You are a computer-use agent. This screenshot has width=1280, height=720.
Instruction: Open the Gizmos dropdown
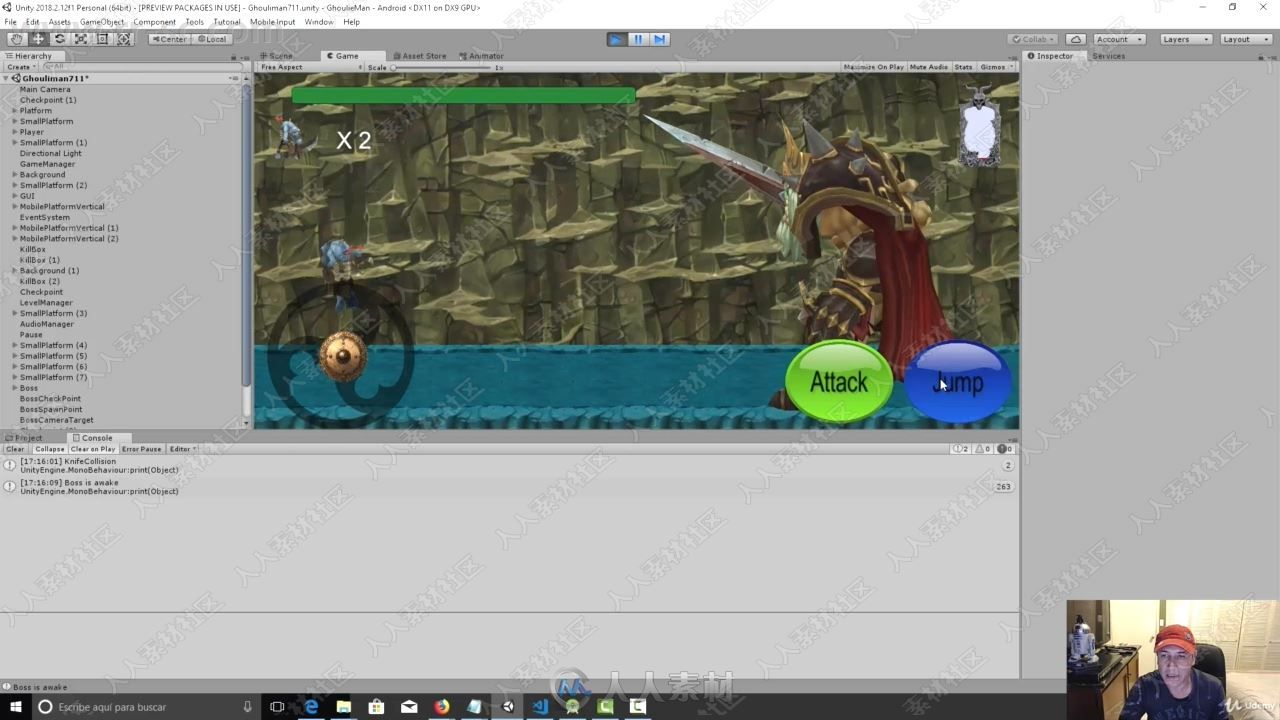996,67
